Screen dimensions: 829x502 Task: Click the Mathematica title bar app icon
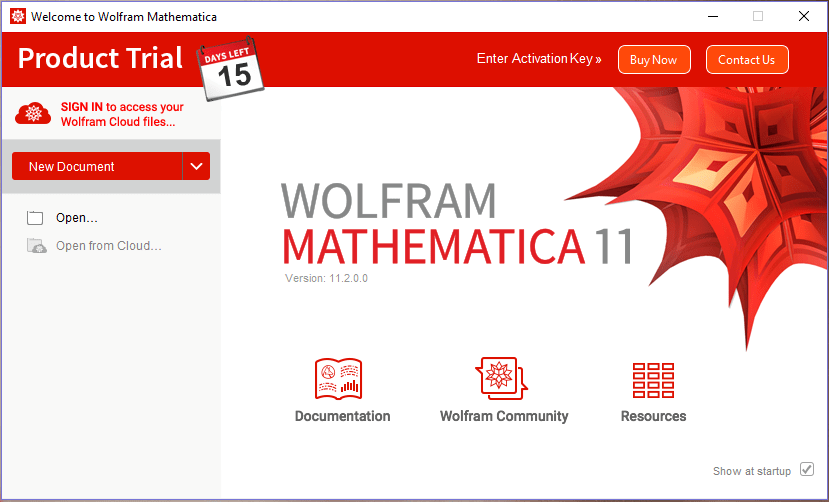17,16
